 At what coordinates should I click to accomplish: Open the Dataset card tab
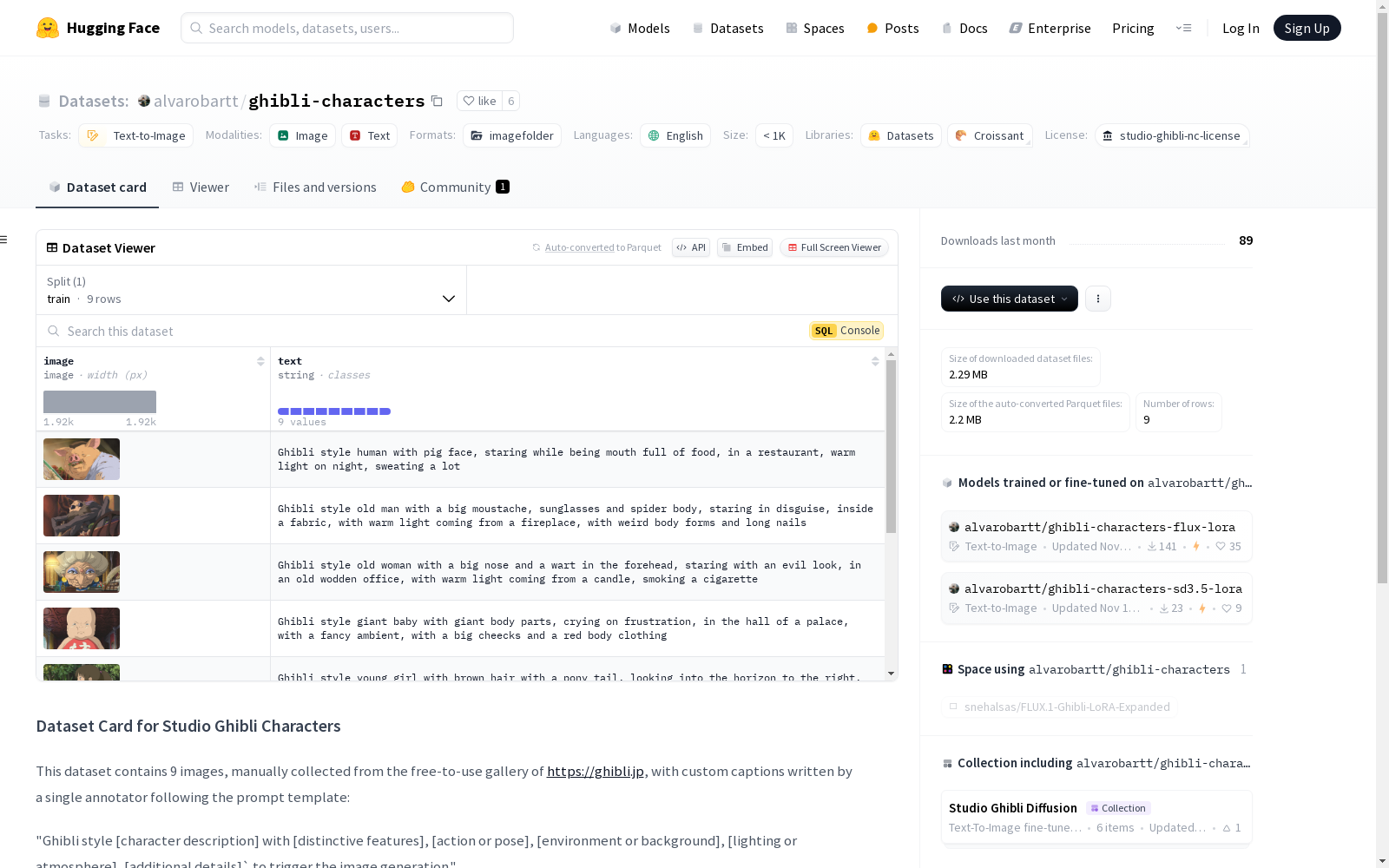pyautogui.click(x=97, y=187)
